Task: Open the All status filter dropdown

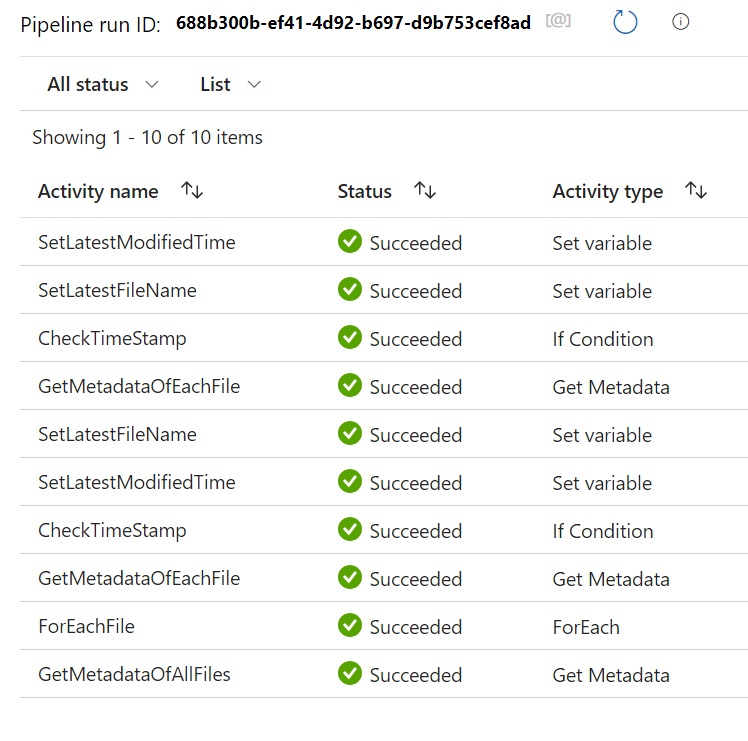Action: (103, 85)
